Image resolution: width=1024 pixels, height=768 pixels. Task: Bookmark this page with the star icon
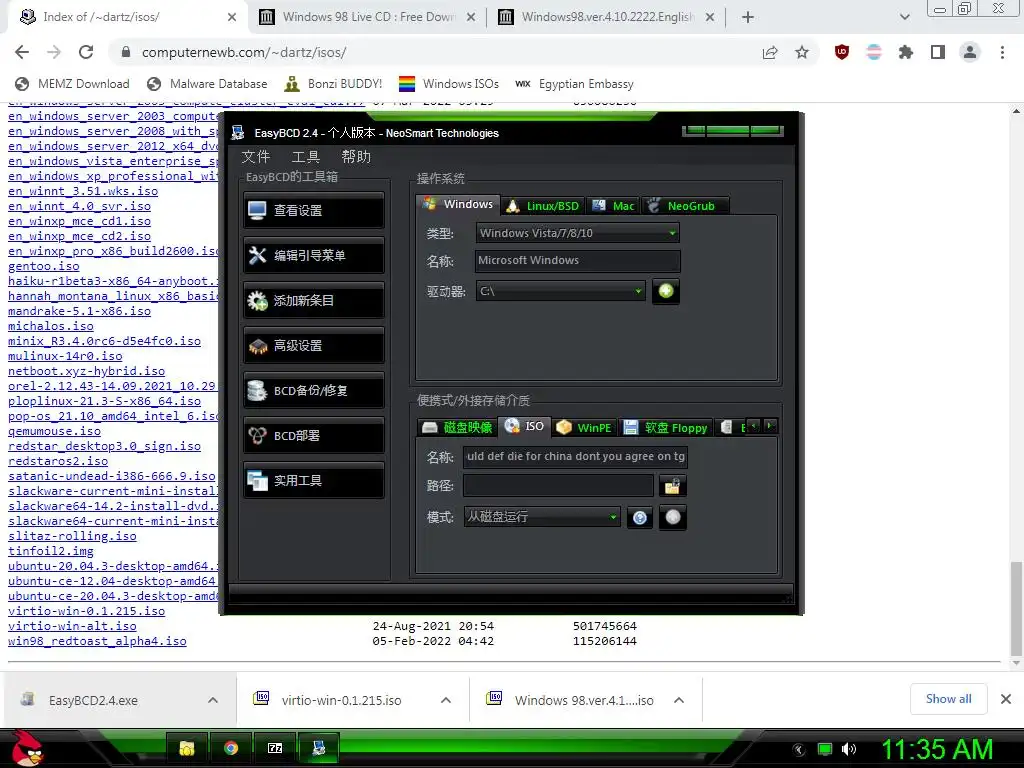[x=802, y=52]
